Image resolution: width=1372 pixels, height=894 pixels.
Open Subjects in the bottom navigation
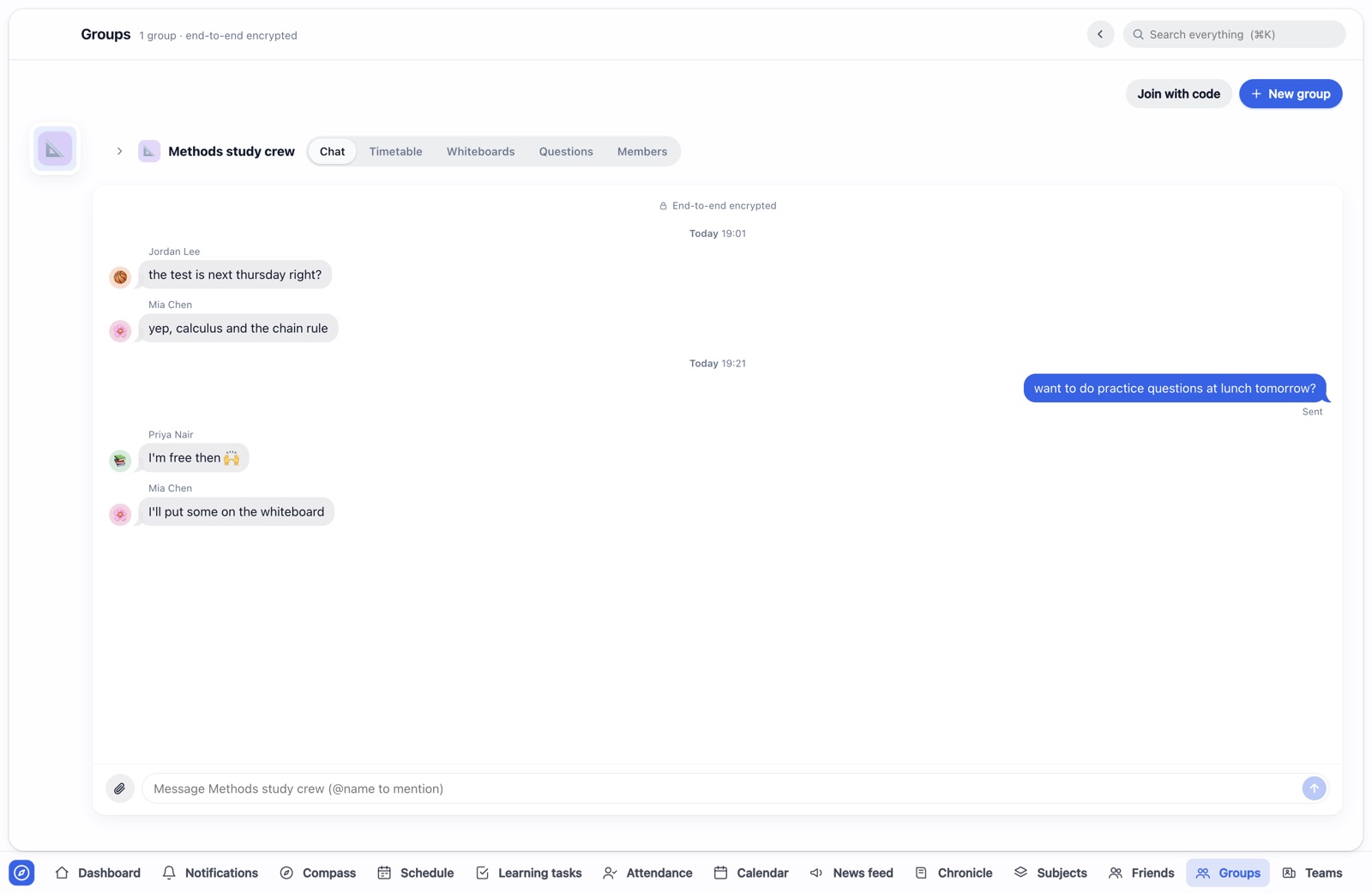pos(1050,873)
